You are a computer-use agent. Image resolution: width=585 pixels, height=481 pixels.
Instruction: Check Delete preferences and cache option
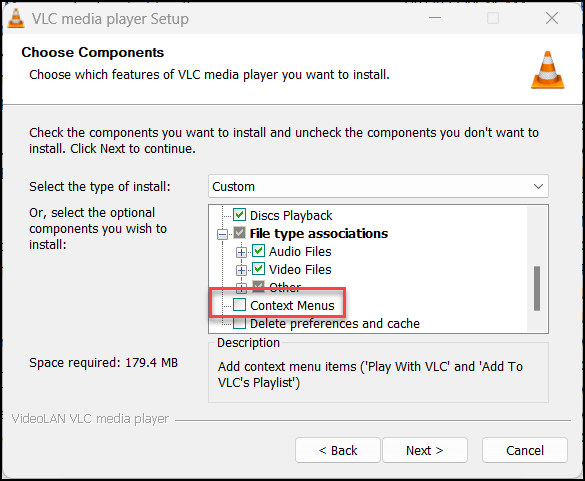pyautogui.click(x=240, y=323)
